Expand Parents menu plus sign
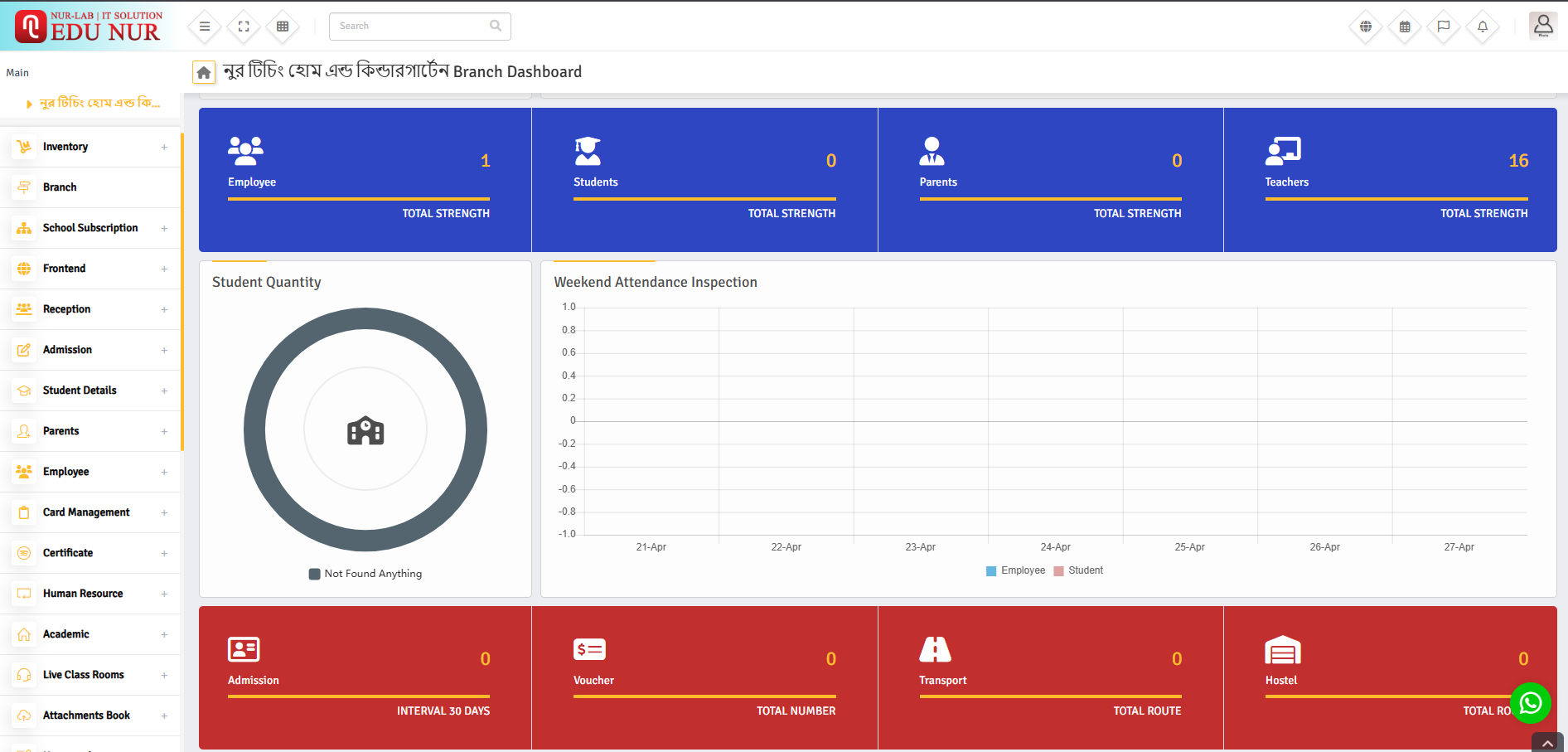This screenshot has width=1568, height=752. click(164, 432)
